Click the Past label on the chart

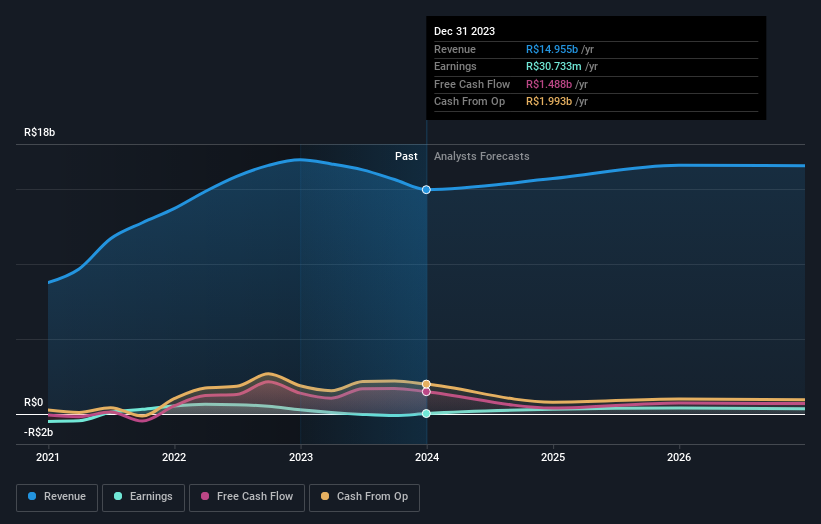[406, 157]
